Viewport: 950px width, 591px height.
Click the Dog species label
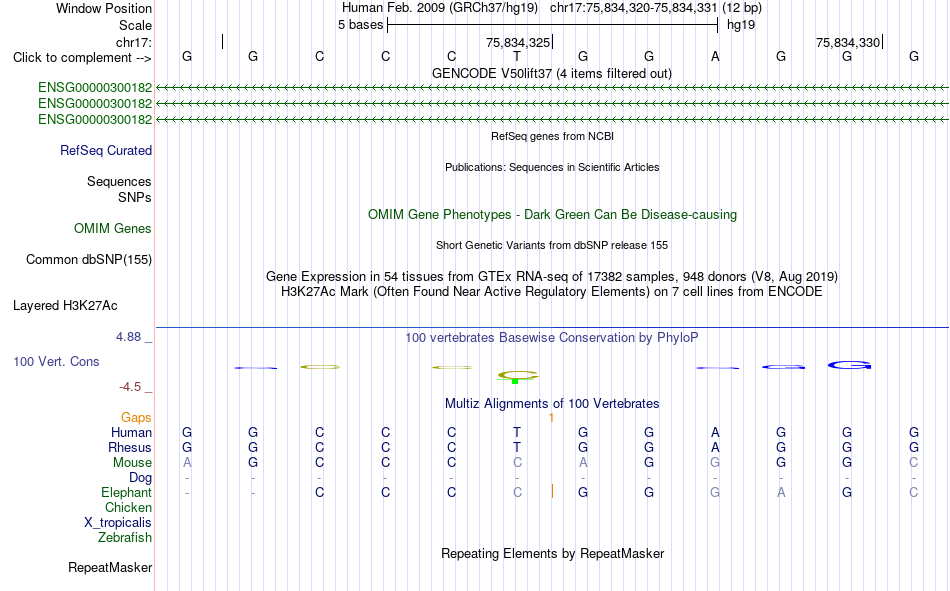pos(140,478)
